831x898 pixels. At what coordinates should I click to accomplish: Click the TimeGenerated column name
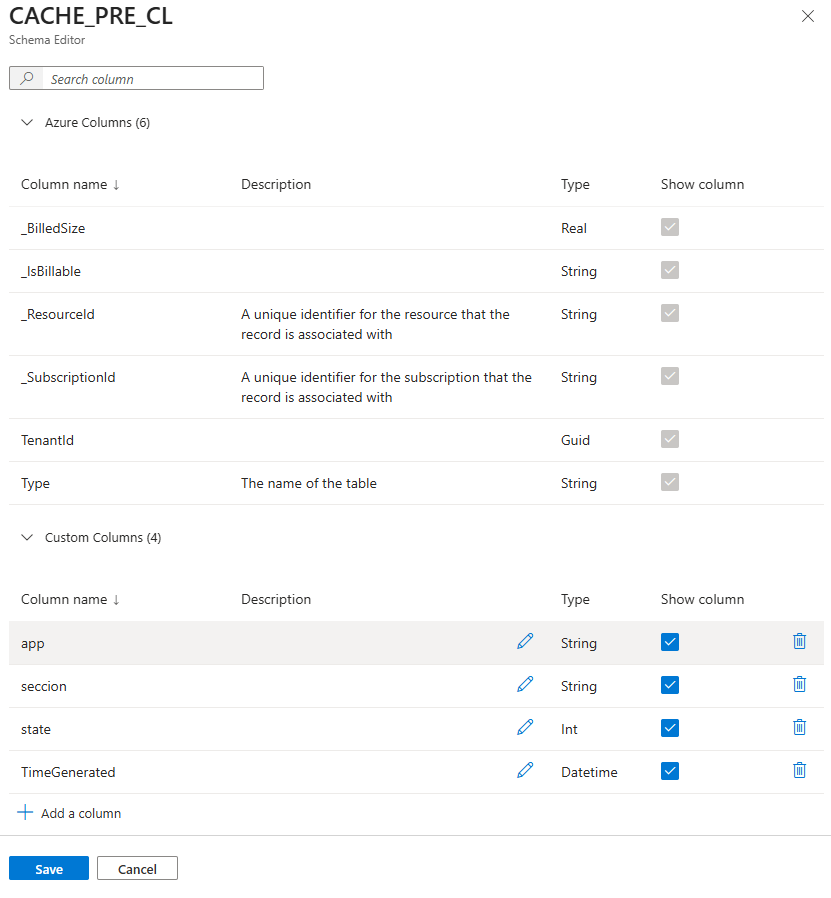[x=68, y=773]
